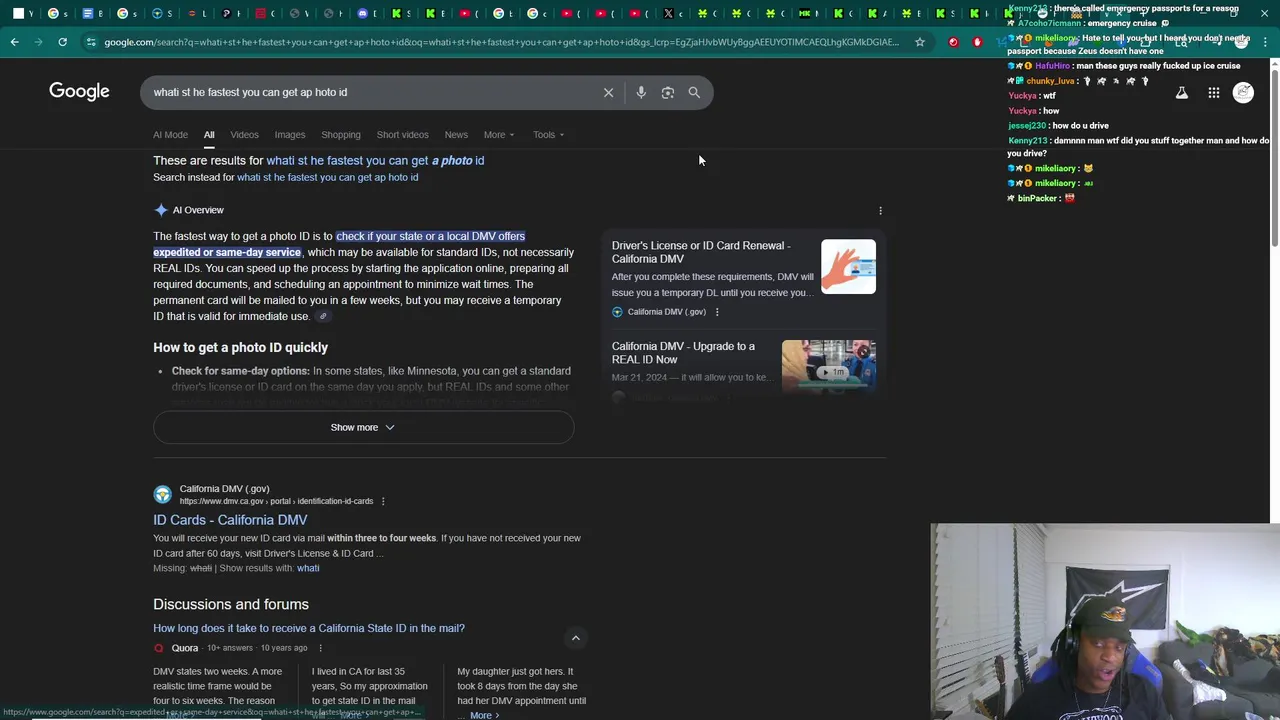
Task: Click the hand holding ID card thumbnail
Action: (848, 267)
